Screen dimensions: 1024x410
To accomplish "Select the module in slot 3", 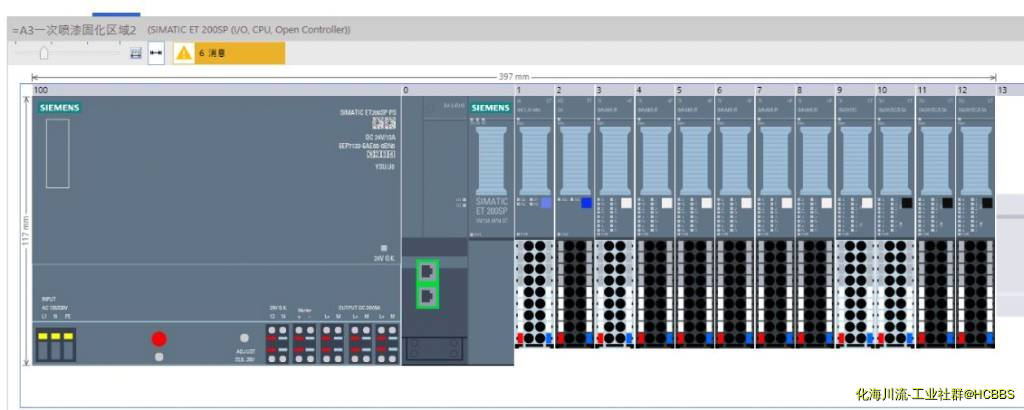I will (x=615, y=222).
